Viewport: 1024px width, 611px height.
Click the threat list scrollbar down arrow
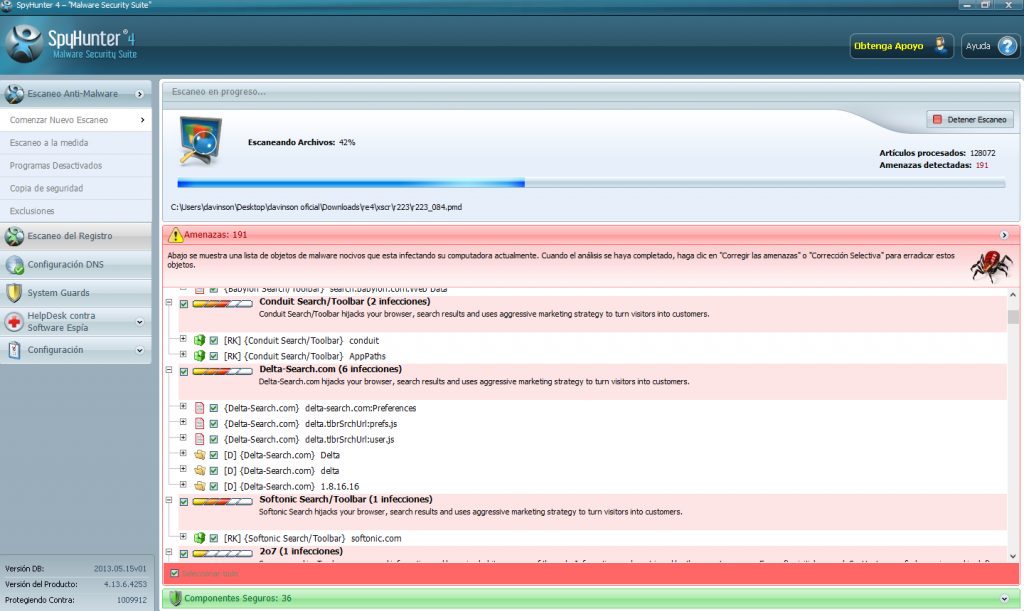[1013, 556]
